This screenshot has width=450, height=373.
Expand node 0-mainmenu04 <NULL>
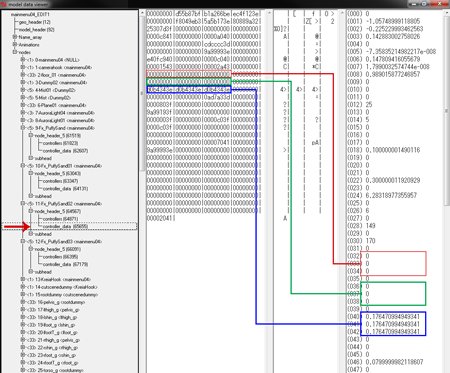tap(23, 60)
